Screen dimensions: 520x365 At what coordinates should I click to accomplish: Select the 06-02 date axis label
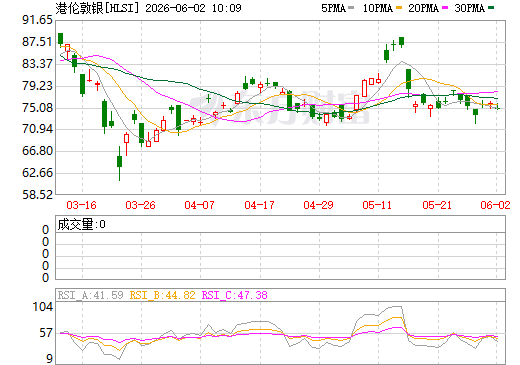point(495,205)
